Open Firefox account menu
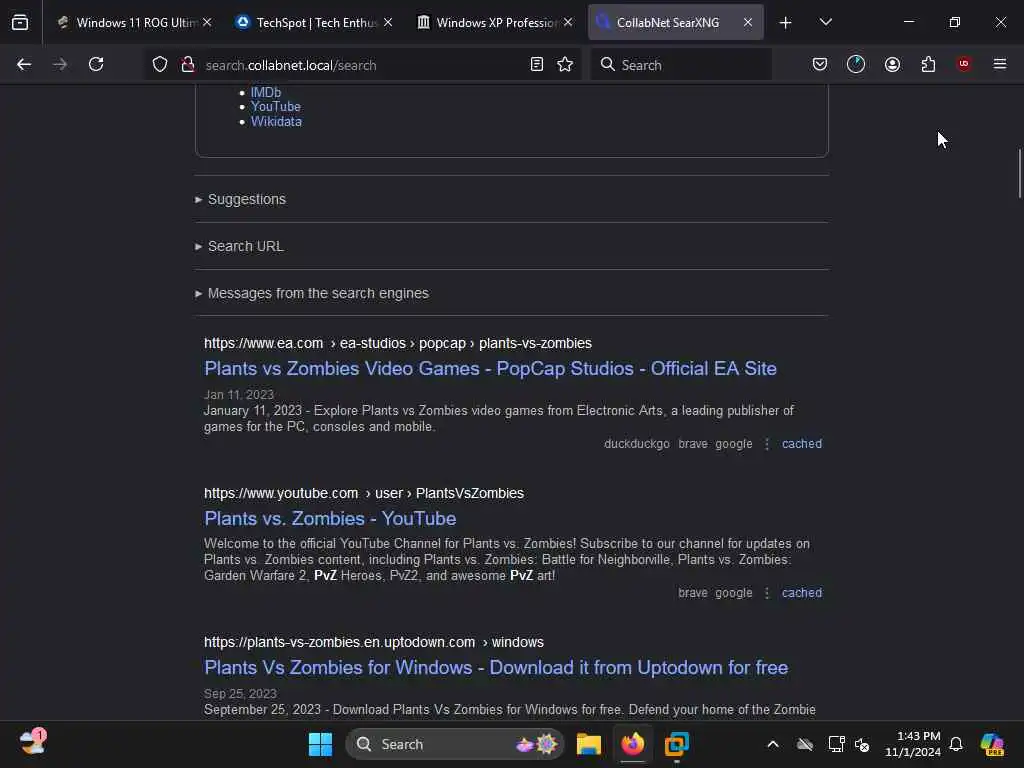Screen dimensions: 1024x768 click(x=892, y=64)
